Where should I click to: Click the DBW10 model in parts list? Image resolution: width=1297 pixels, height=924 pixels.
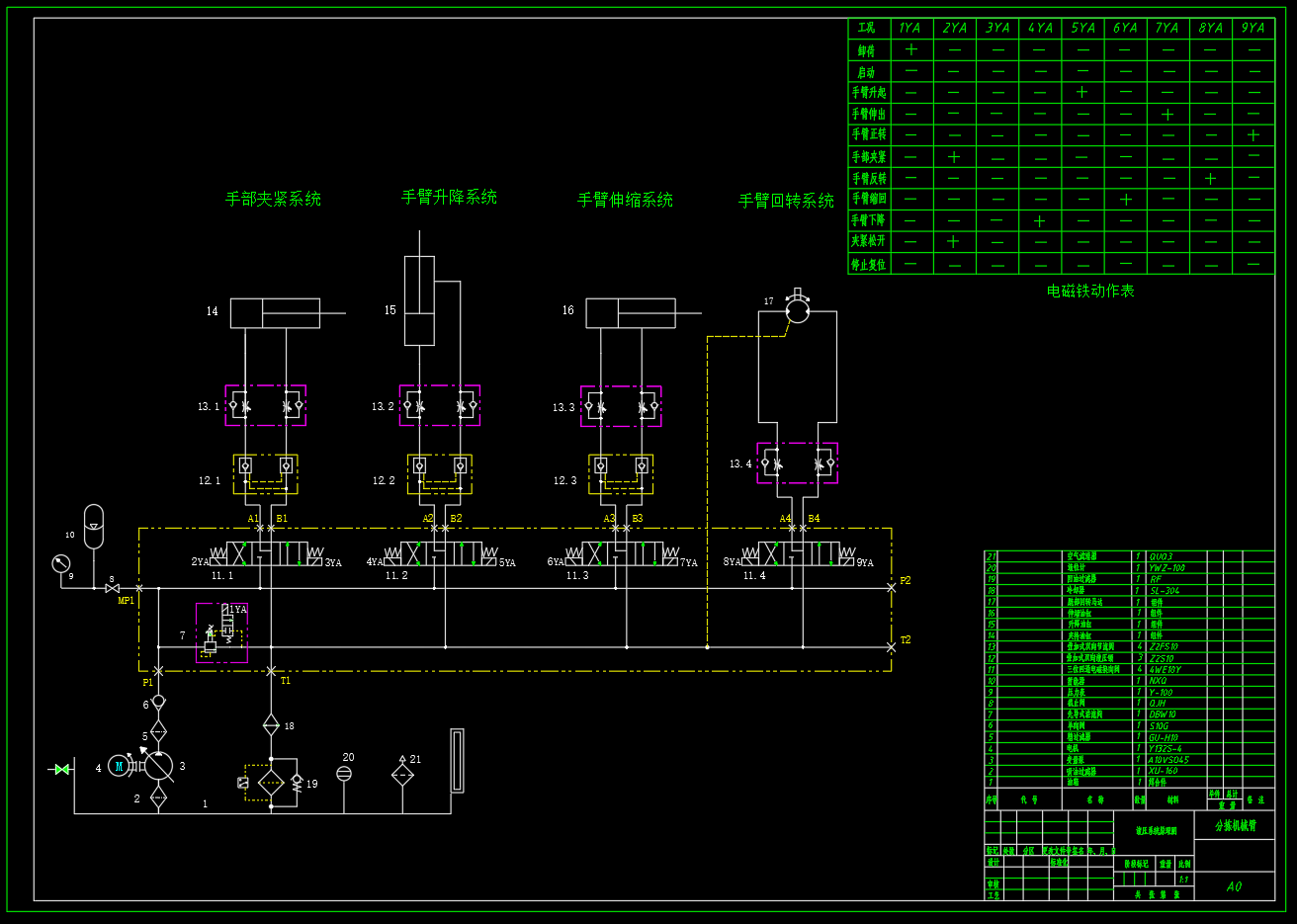click(x=1163, y=714)
